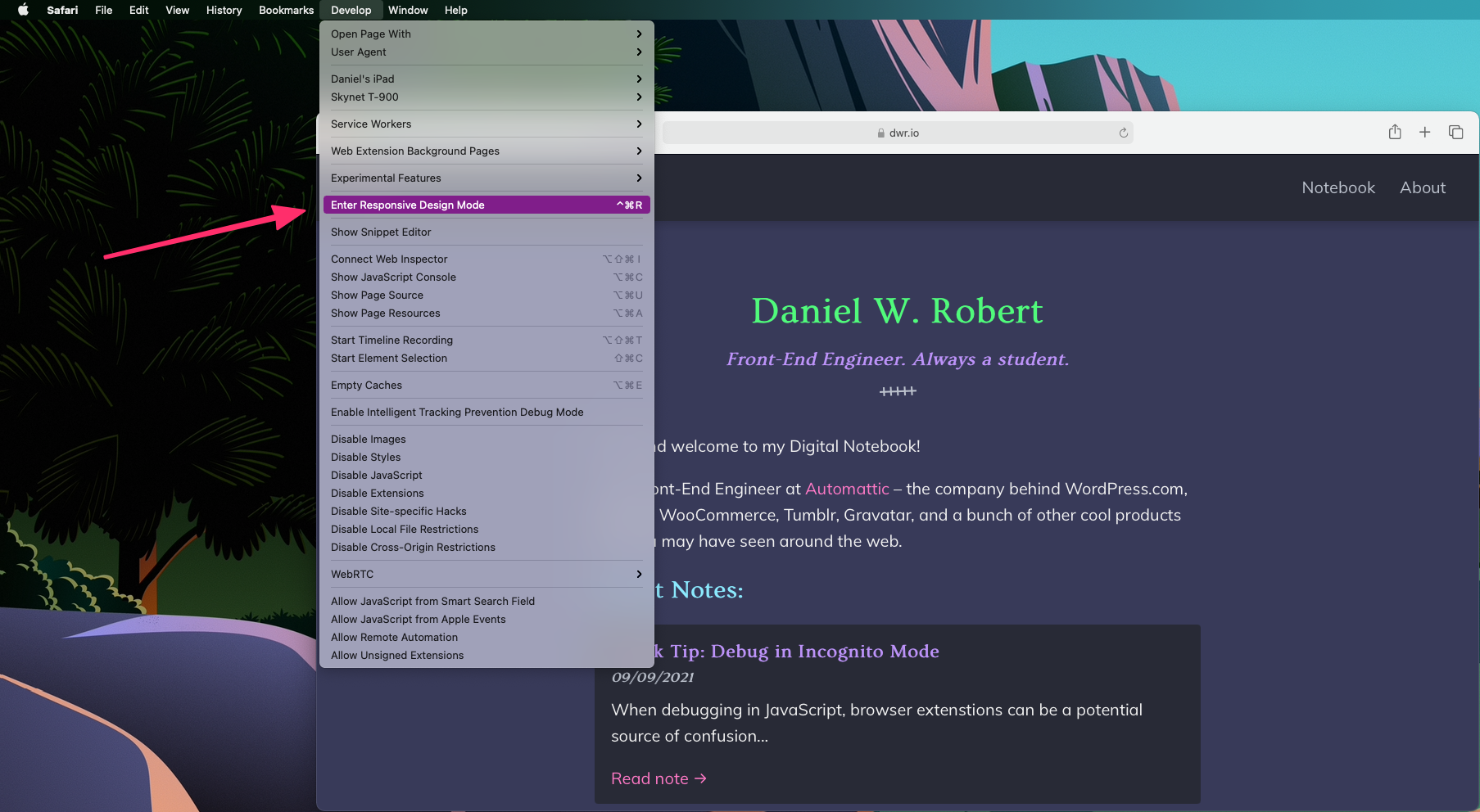Choose Show Page Resources
The image size is (1480, 812).
(487, 313)
